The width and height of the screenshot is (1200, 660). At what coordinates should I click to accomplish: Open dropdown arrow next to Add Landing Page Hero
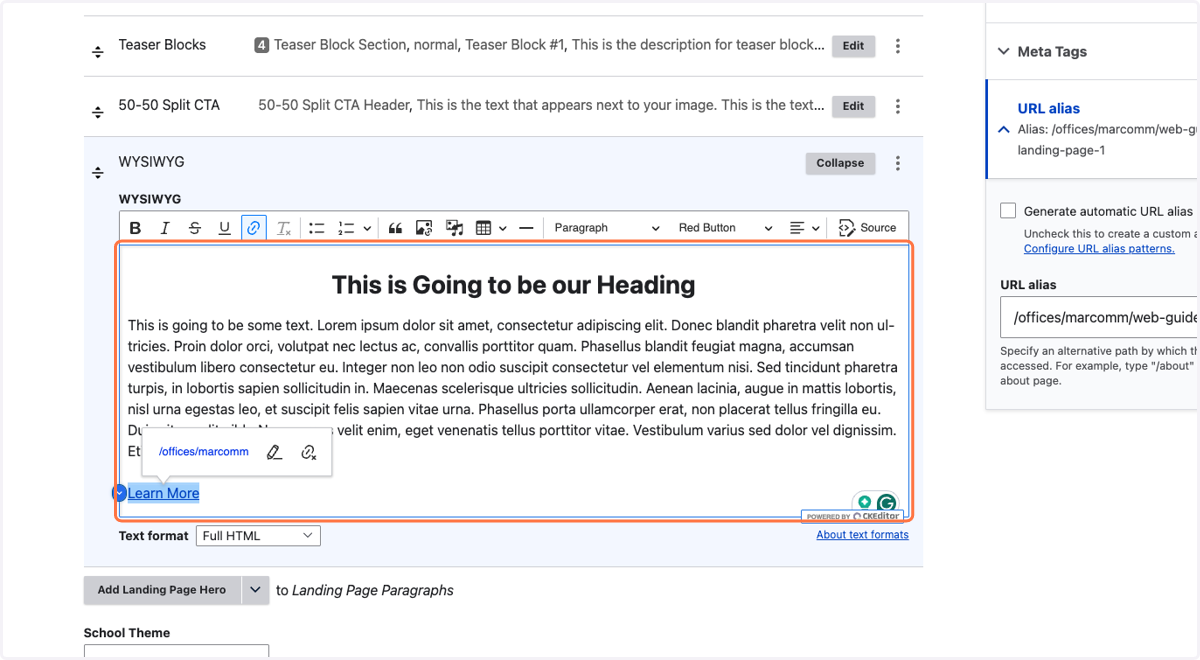[255, 590]
